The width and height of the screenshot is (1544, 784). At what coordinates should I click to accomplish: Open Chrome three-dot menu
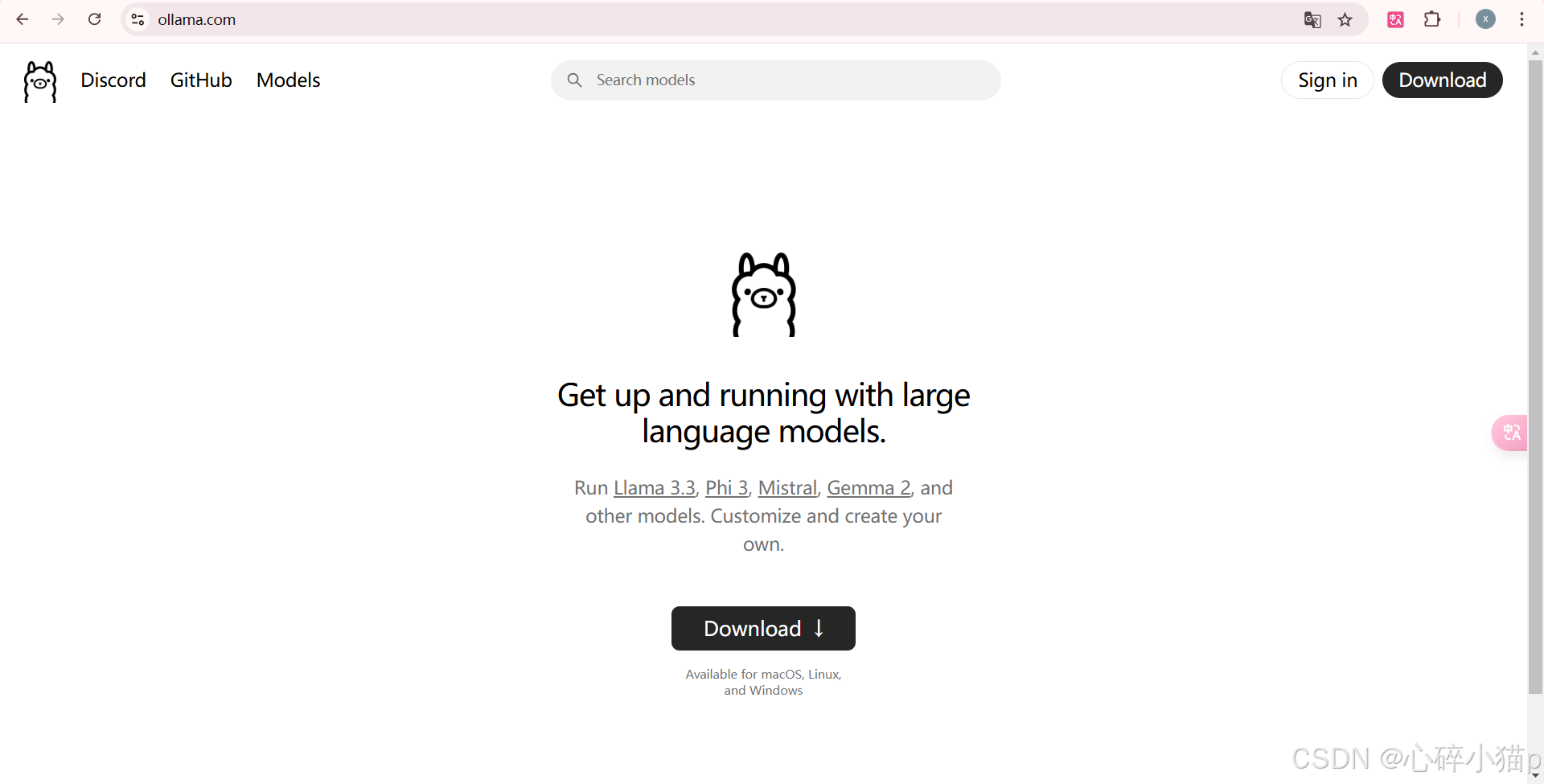click(1521, 19)
